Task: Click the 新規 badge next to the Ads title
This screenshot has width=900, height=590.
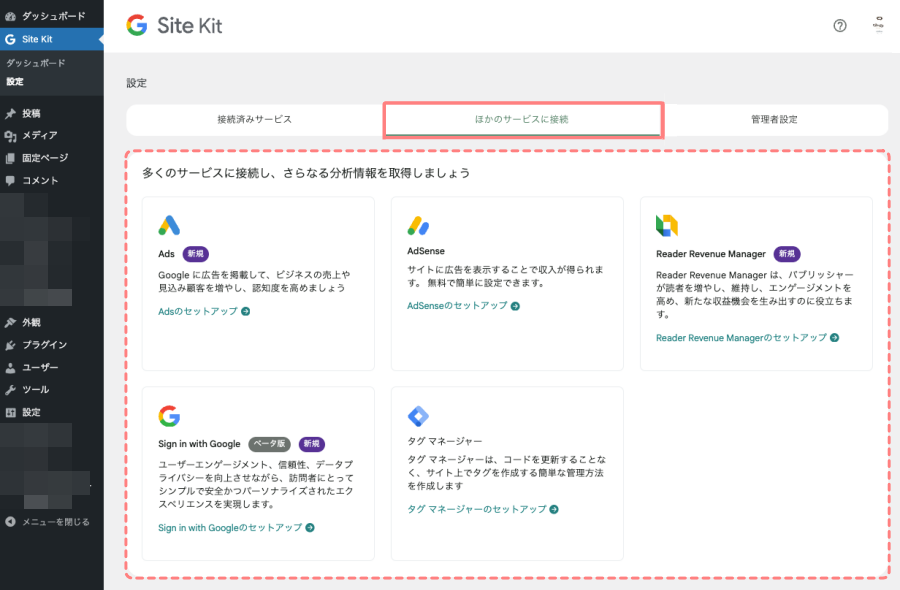Action: 196,254
